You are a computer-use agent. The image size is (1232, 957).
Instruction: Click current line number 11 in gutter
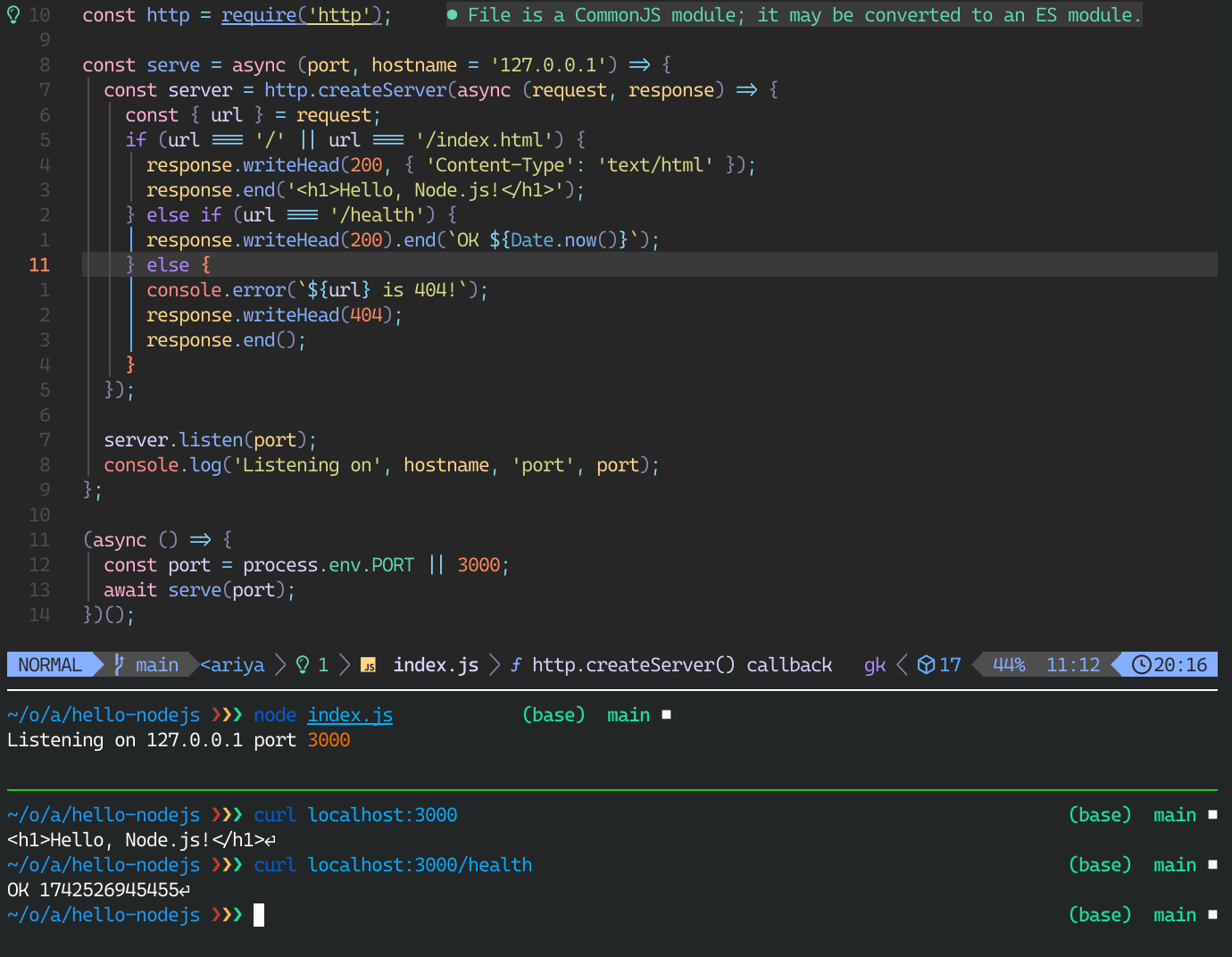tap(39, 265)
